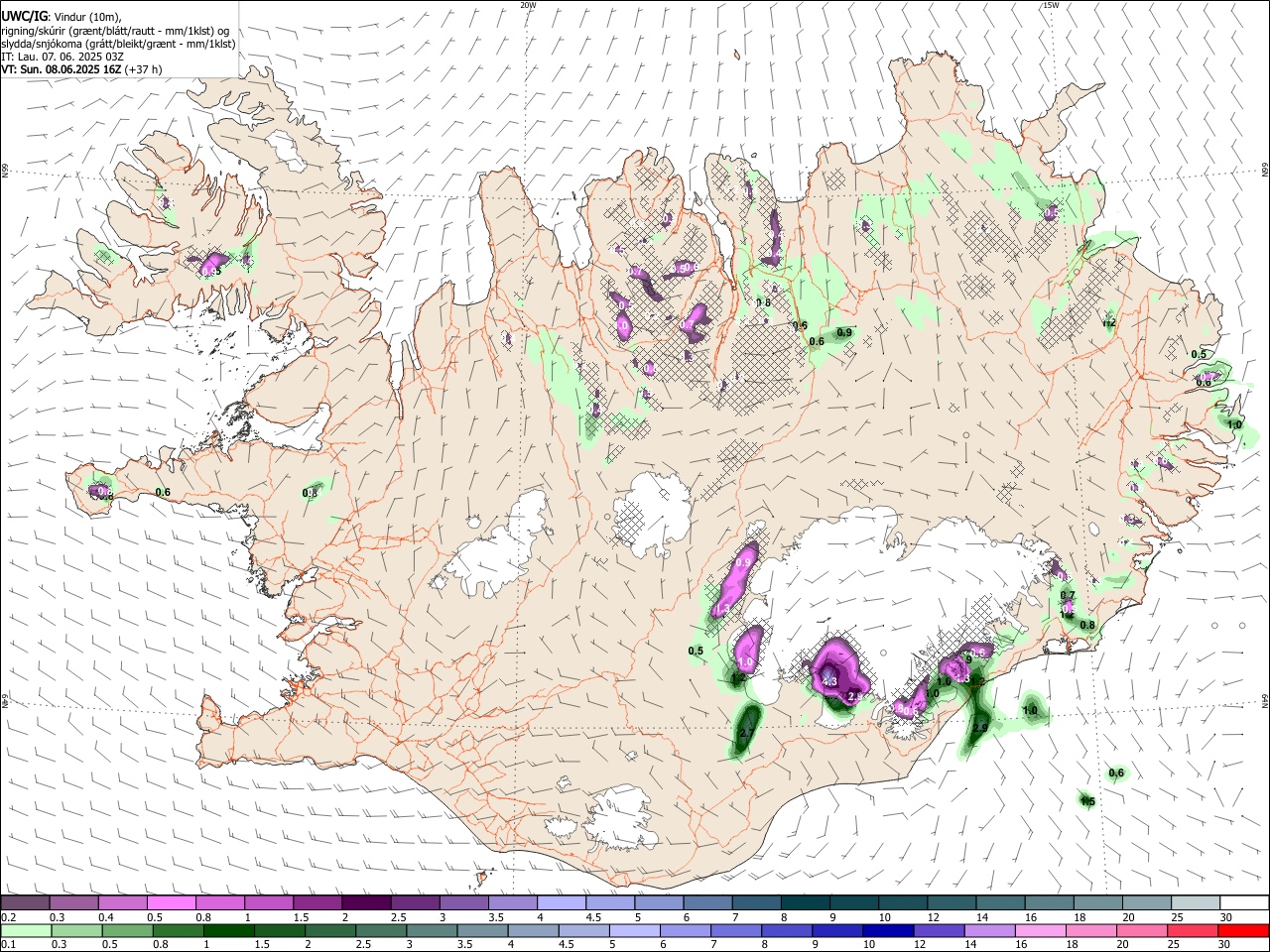Click the '4.3' precipitation value on the map

830,682
